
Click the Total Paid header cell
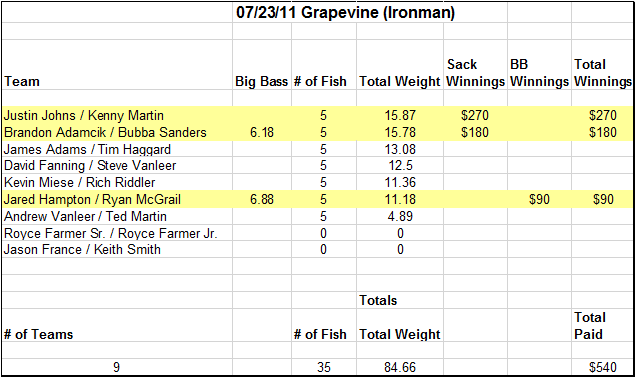pyautogui.click(x=602, y=325)
